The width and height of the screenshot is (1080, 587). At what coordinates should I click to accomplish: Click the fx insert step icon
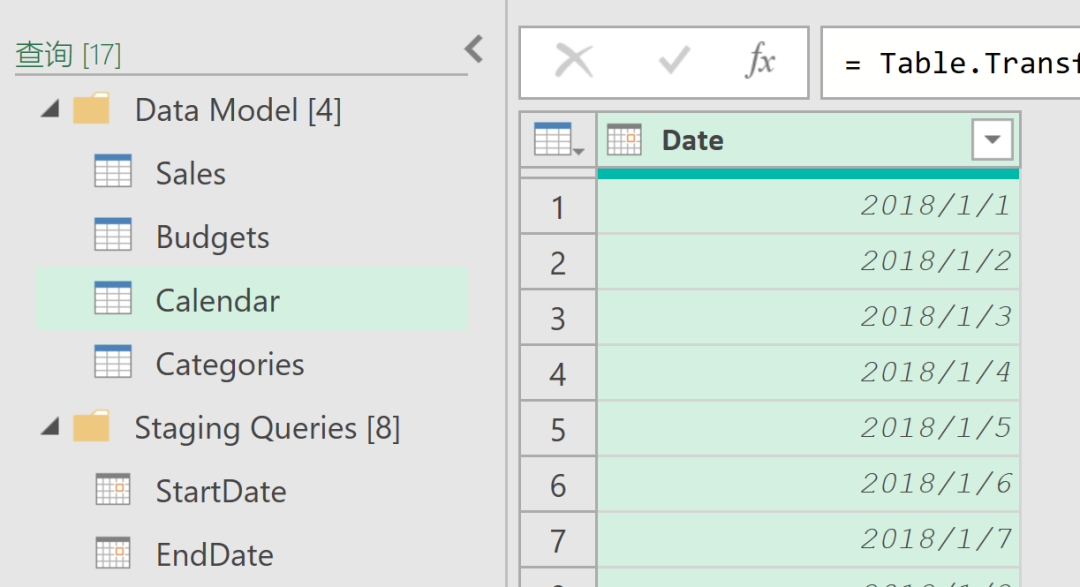pos(761,62)
